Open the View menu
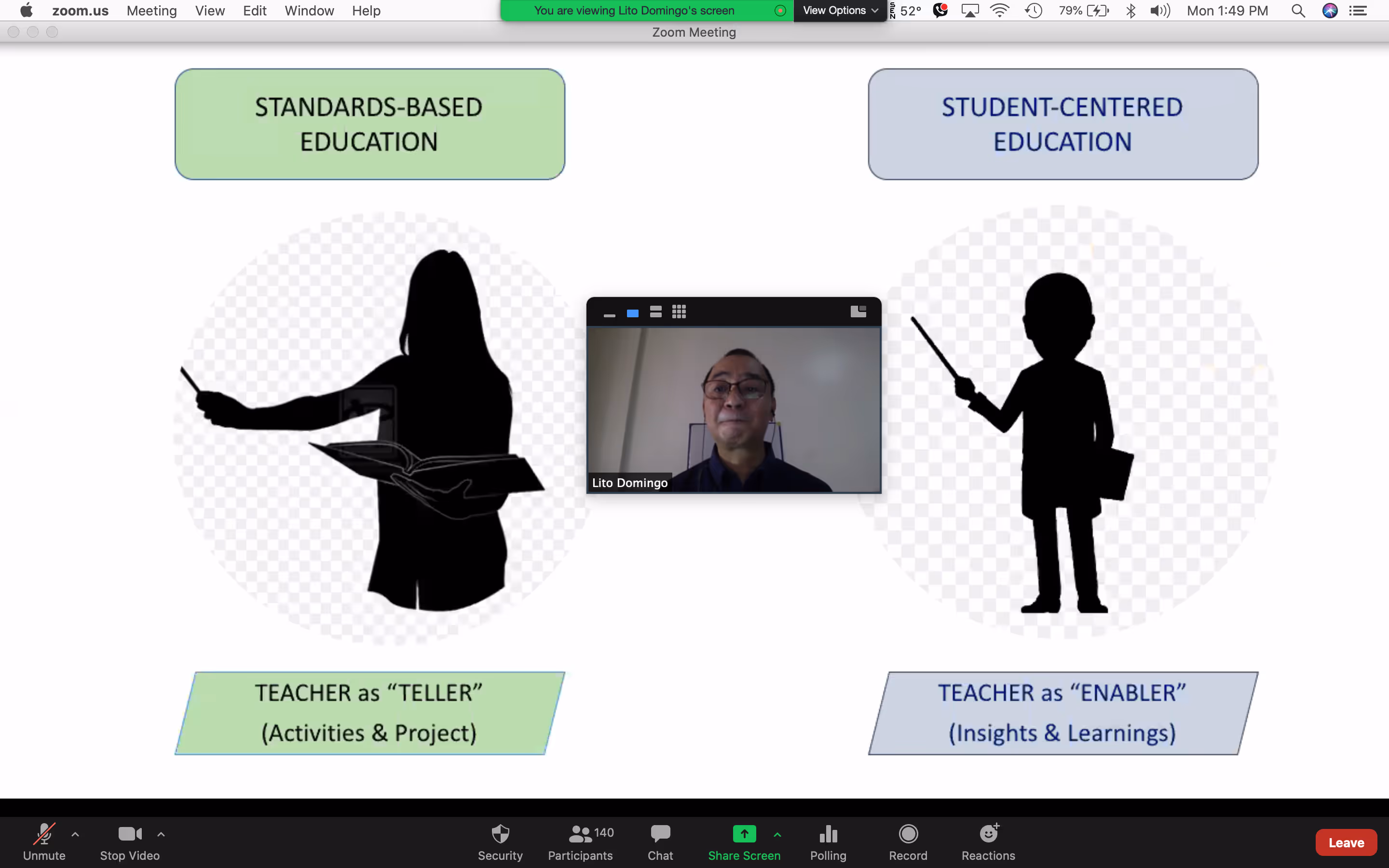Screen dimensions: 1389x868 point(209,10)
